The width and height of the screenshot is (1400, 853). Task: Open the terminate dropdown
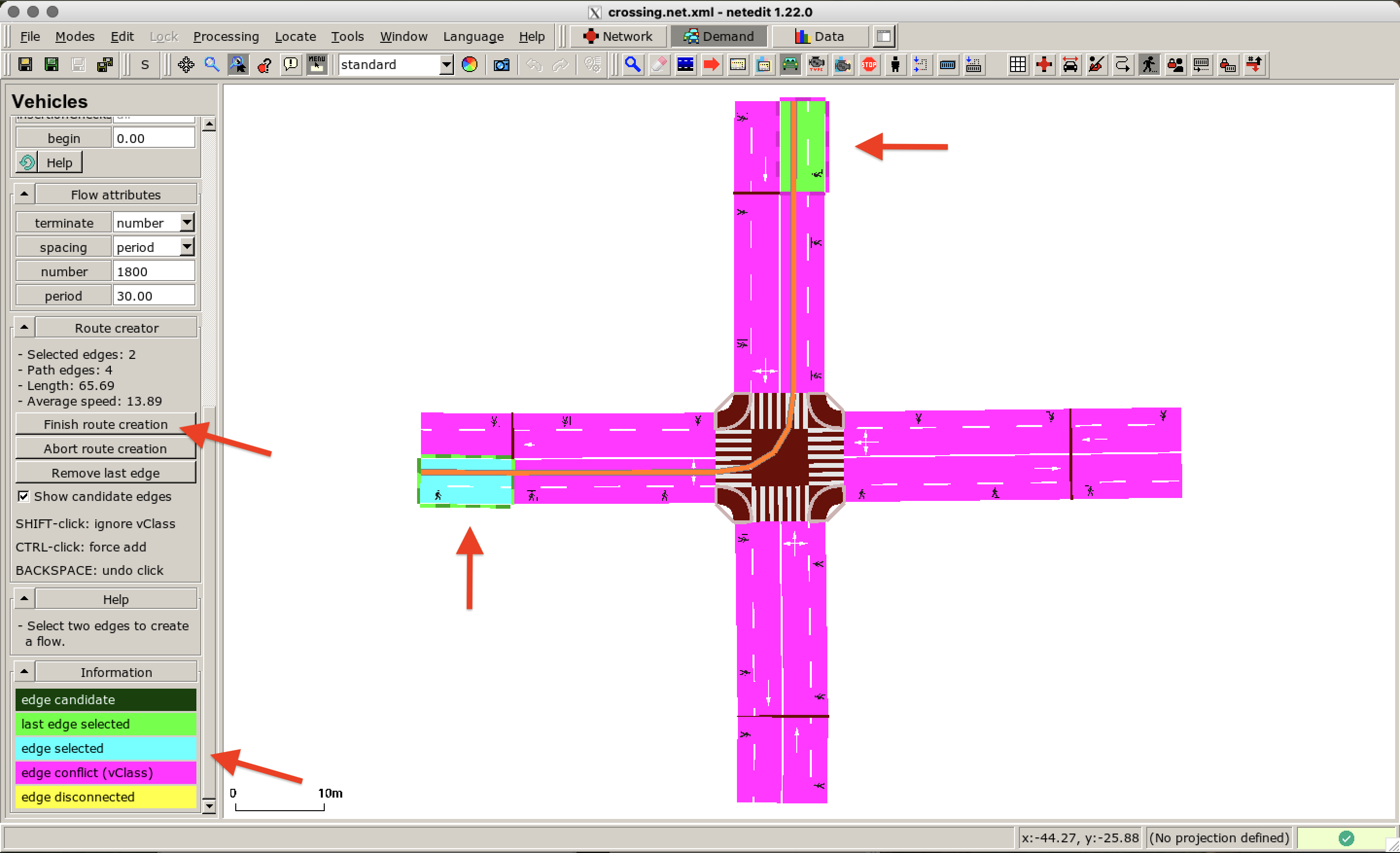(x=186, y=222)
